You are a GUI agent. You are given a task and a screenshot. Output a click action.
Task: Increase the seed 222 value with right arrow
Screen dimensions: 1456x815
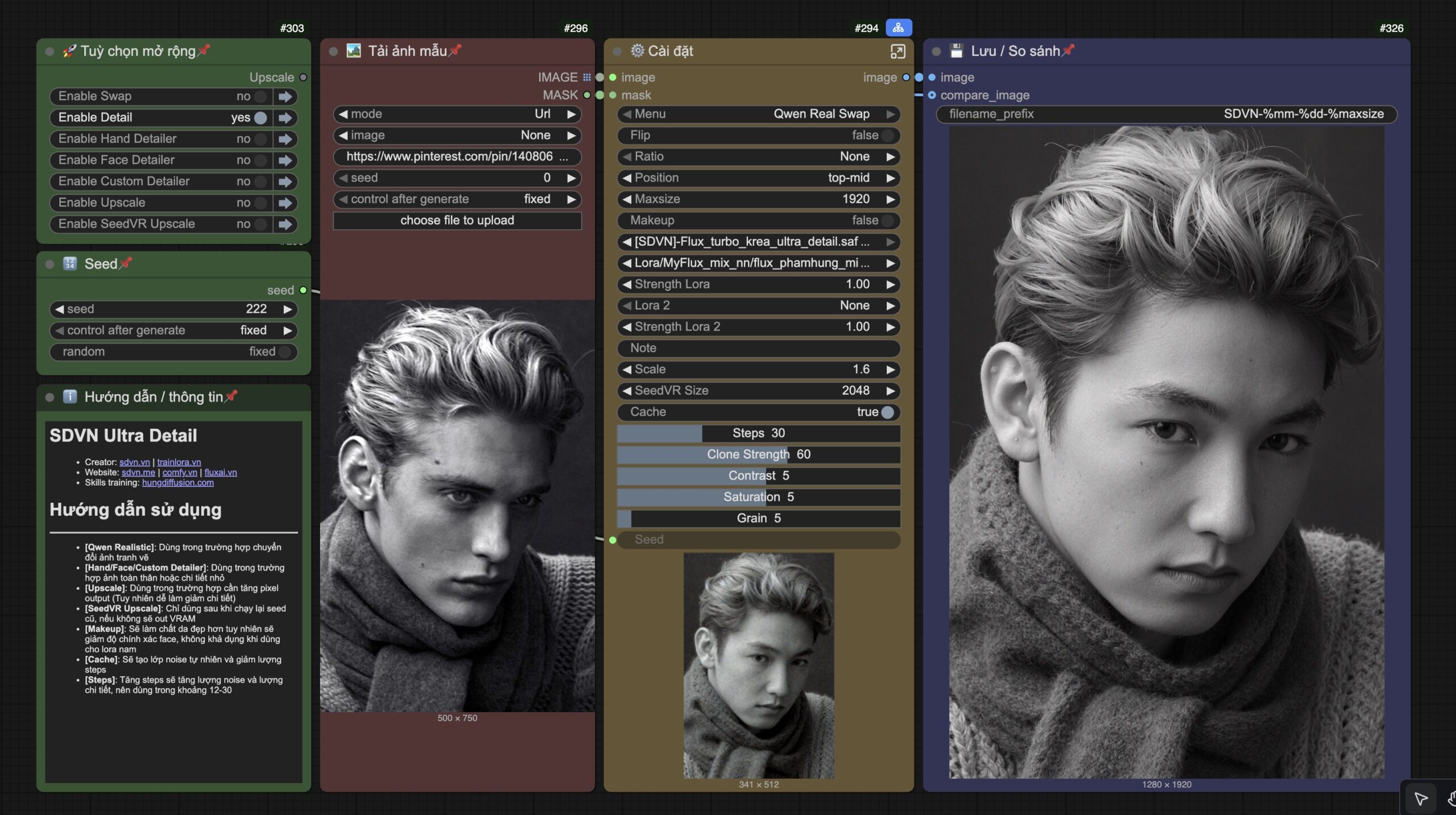tap(288, 309)
